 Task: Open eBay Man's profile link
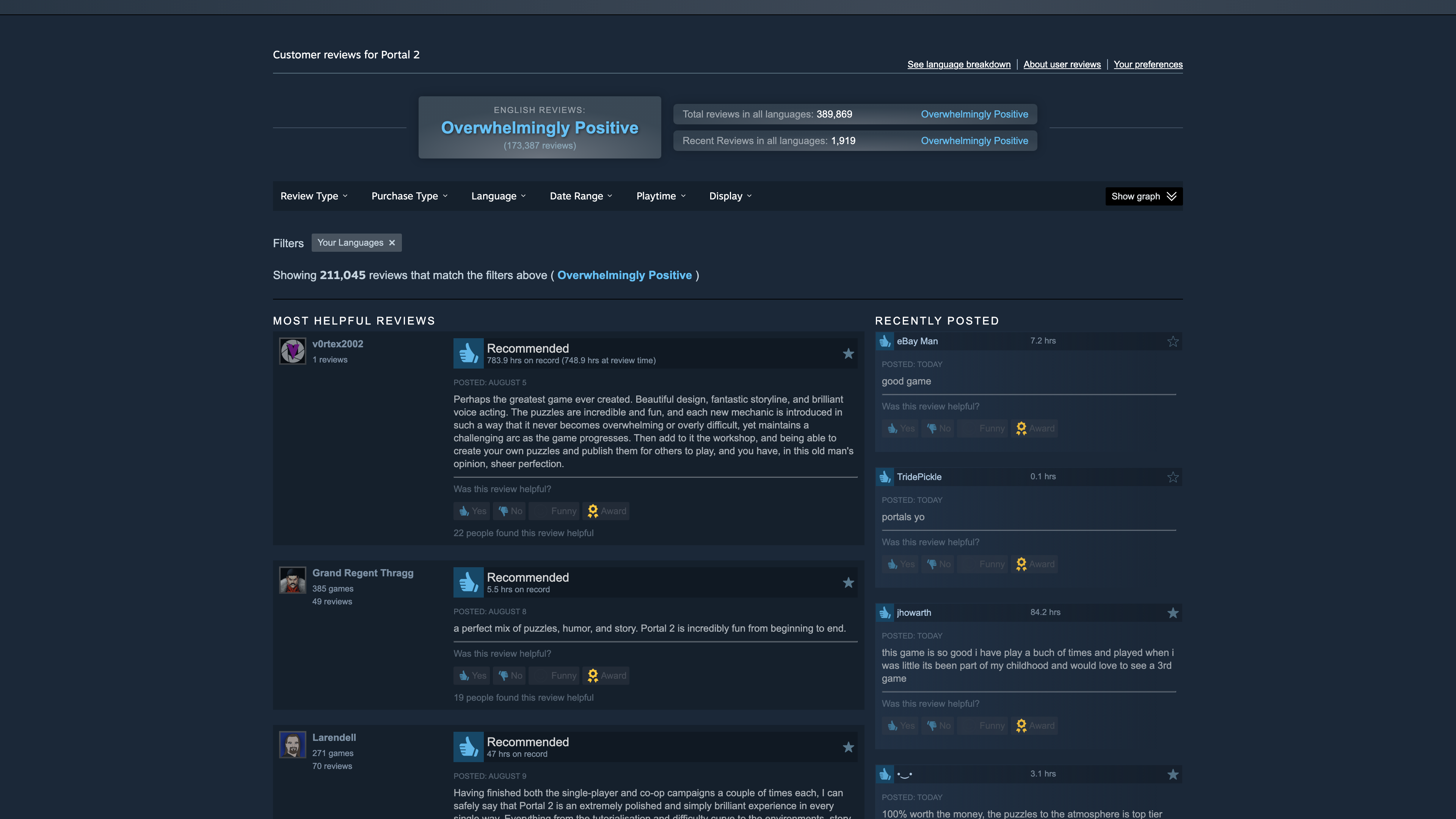tap(917, 341)
